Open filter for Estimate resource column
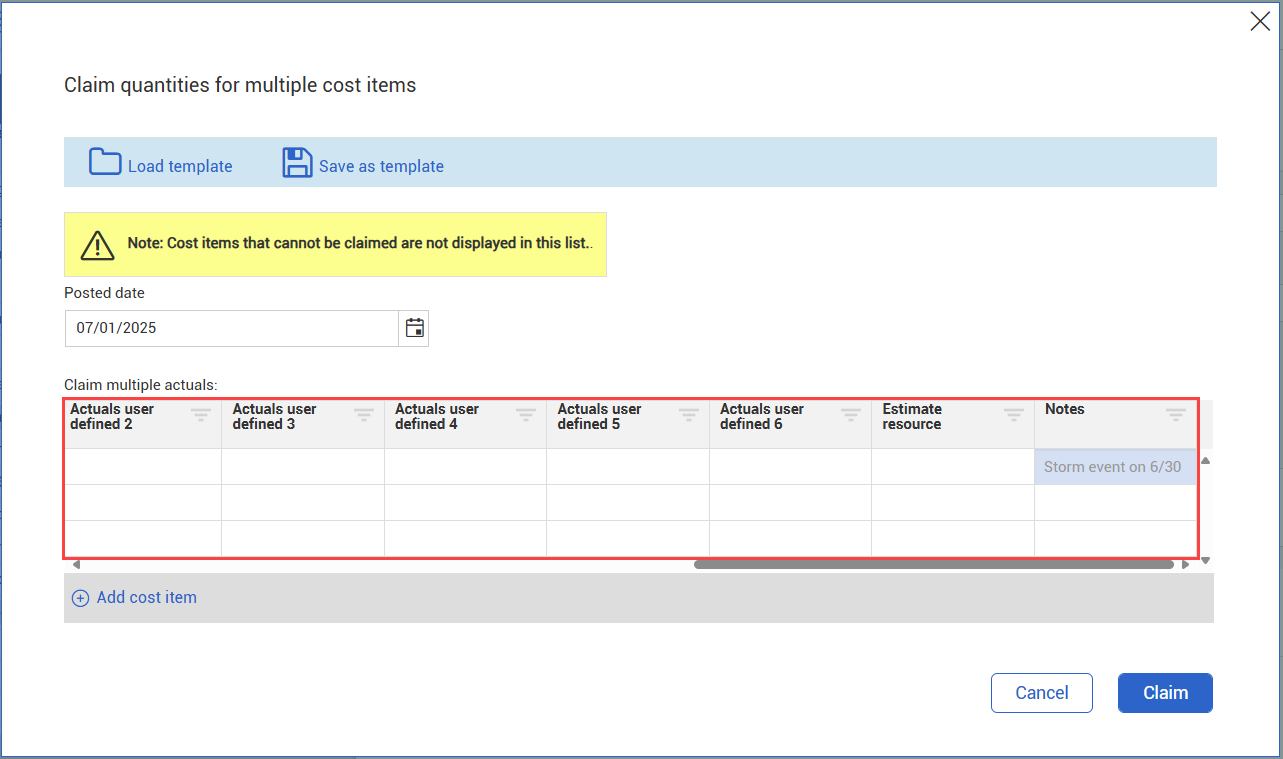The width and height of the screenshot is (1283, 759). (x=1014, y=414)
